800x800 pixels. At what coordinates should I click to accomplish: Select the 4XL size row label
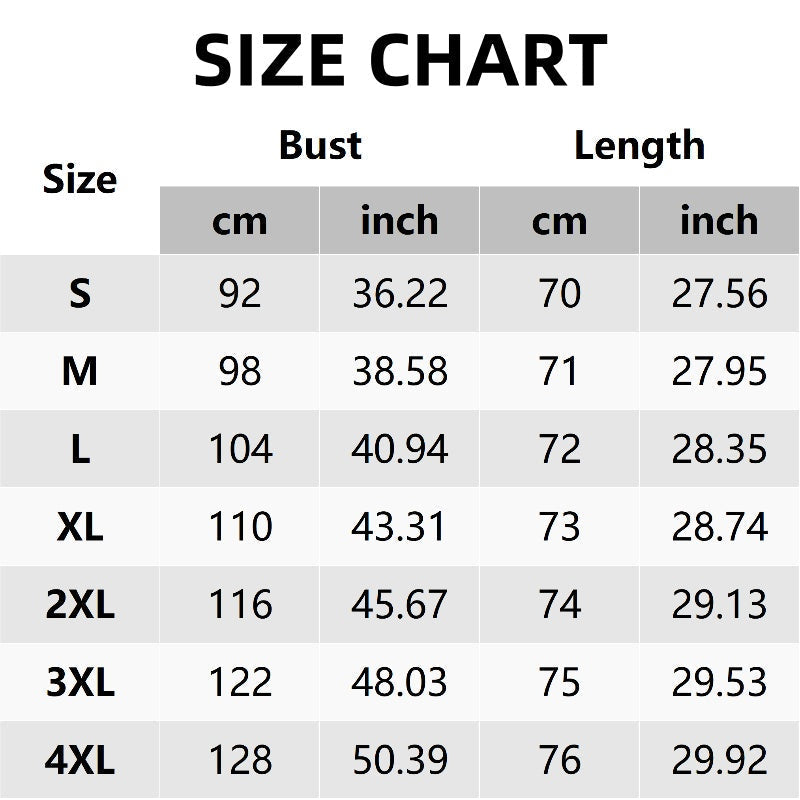[80, 761]
